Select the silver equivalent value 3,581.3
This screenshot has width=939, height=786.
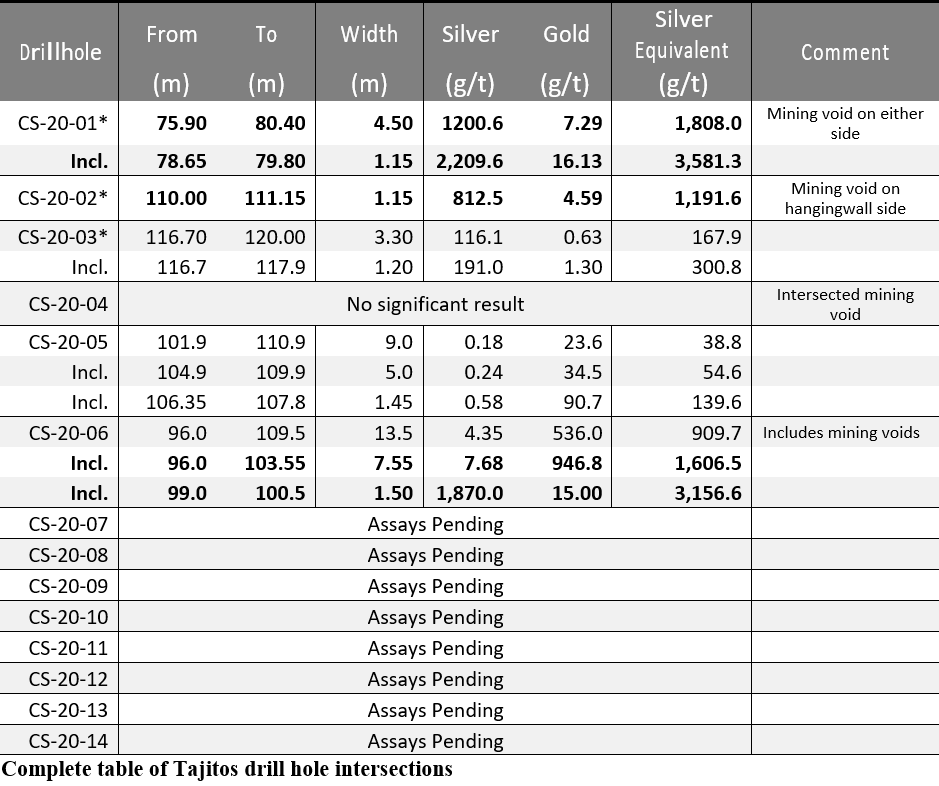706,161
